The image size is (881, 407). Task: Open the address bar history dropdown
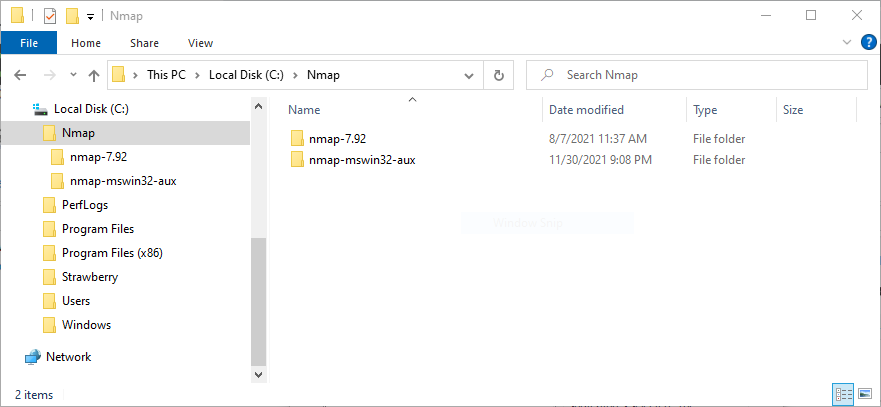tap(469, 75)
